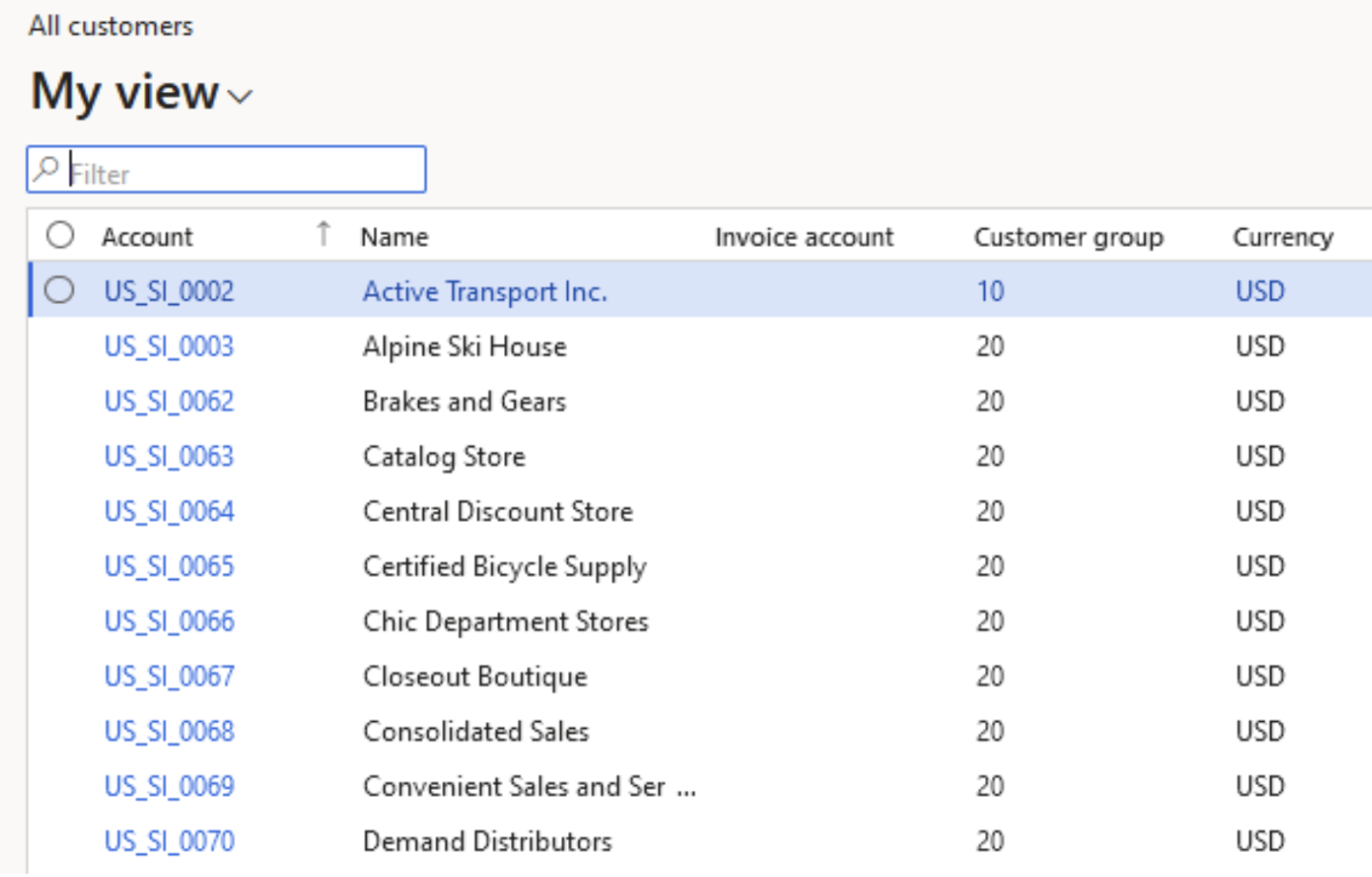Click the Active Transport Inc. name link
This screenshot has width=1372, height=877.
click(485, 291)
